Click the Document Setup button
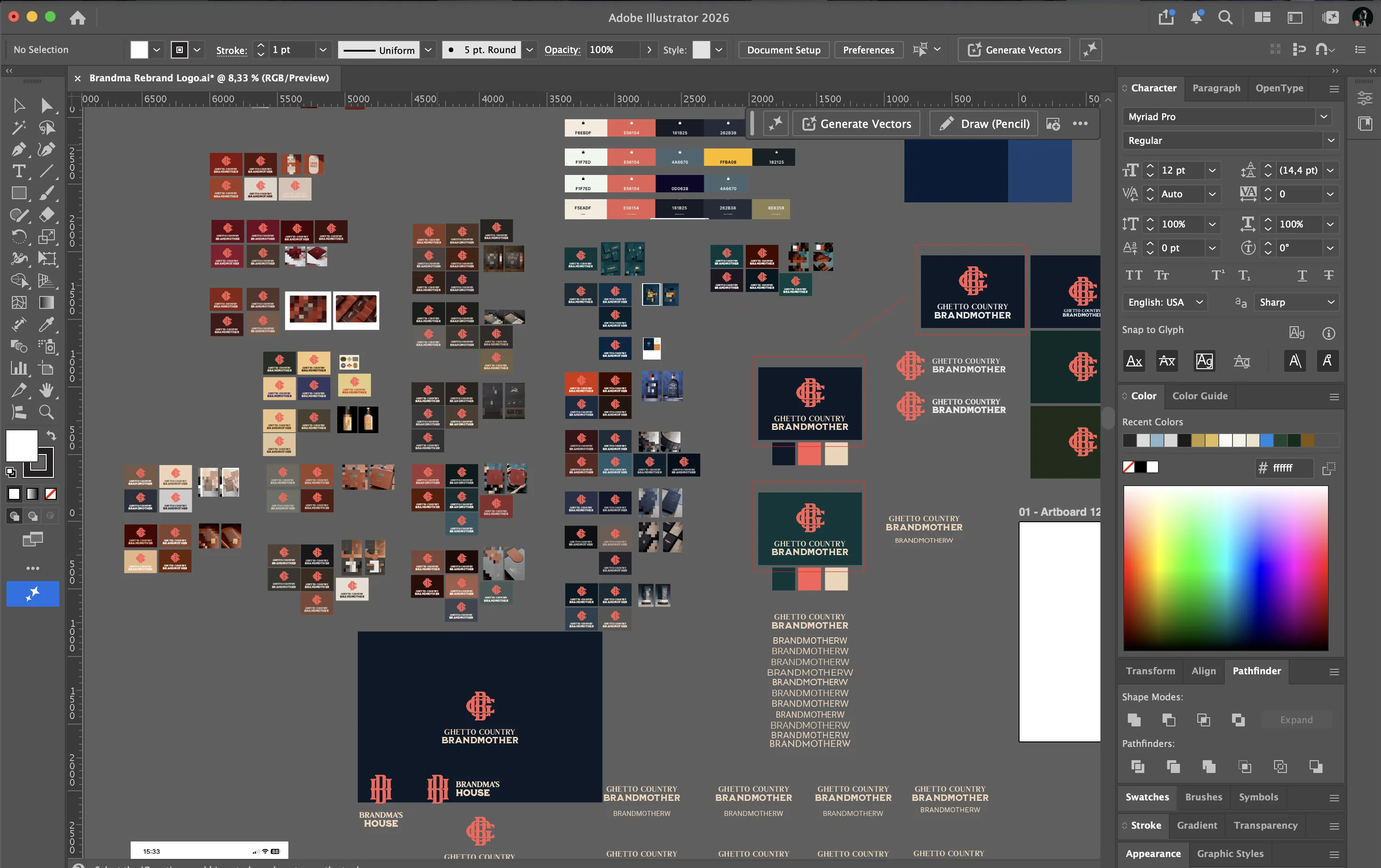1381x868 pixels. click(x=783, y=50)
